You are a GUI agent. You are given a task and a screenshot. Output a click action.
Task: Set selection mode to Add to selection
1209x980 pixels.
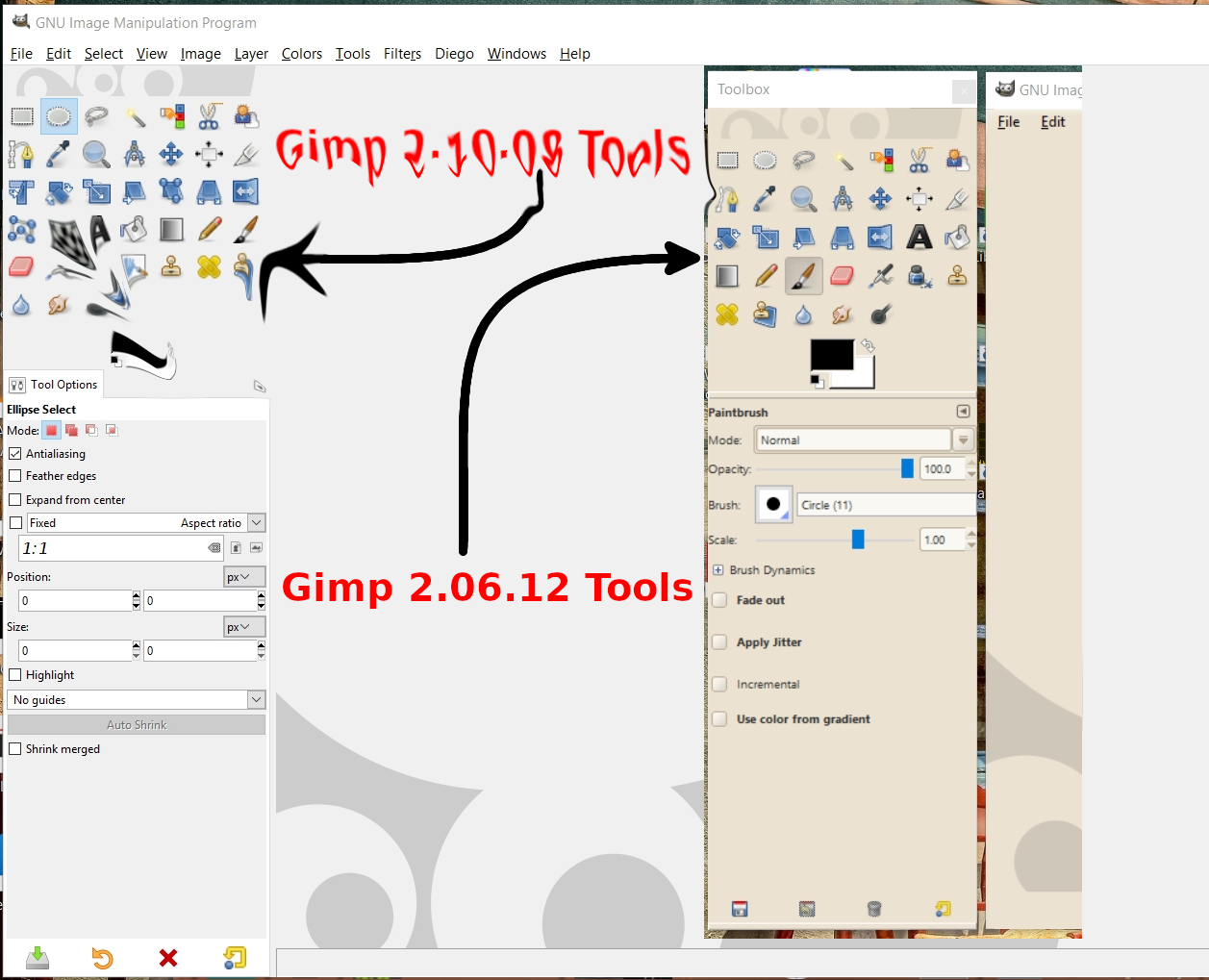(71, 431)
